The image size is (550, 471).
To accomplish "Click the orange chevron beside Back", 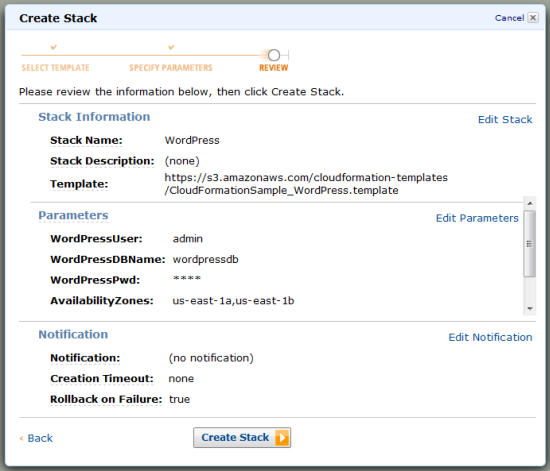I will [21, 438].
